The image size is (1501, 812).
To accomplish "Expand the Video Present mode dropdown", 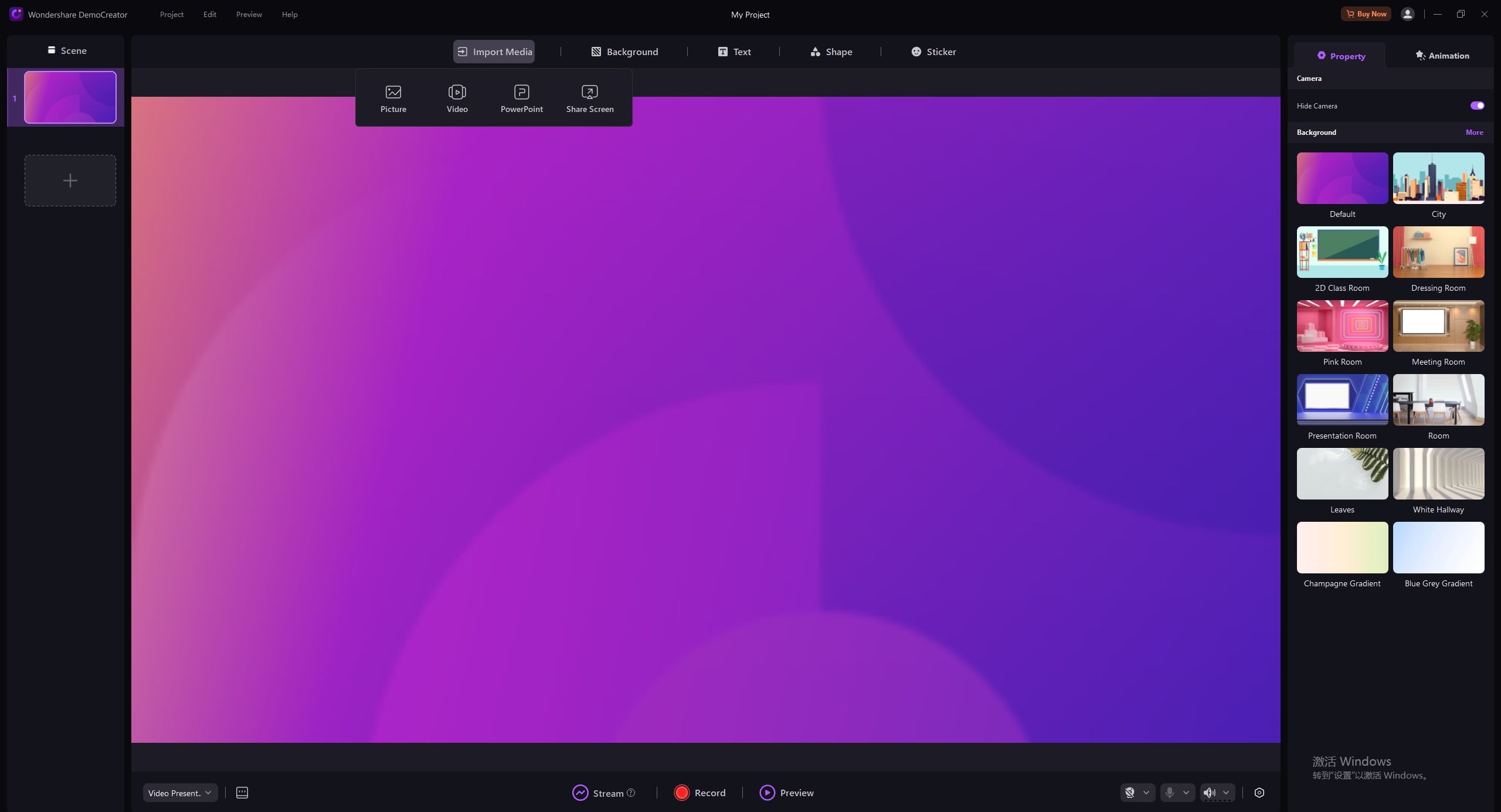I will coord(180,793).
